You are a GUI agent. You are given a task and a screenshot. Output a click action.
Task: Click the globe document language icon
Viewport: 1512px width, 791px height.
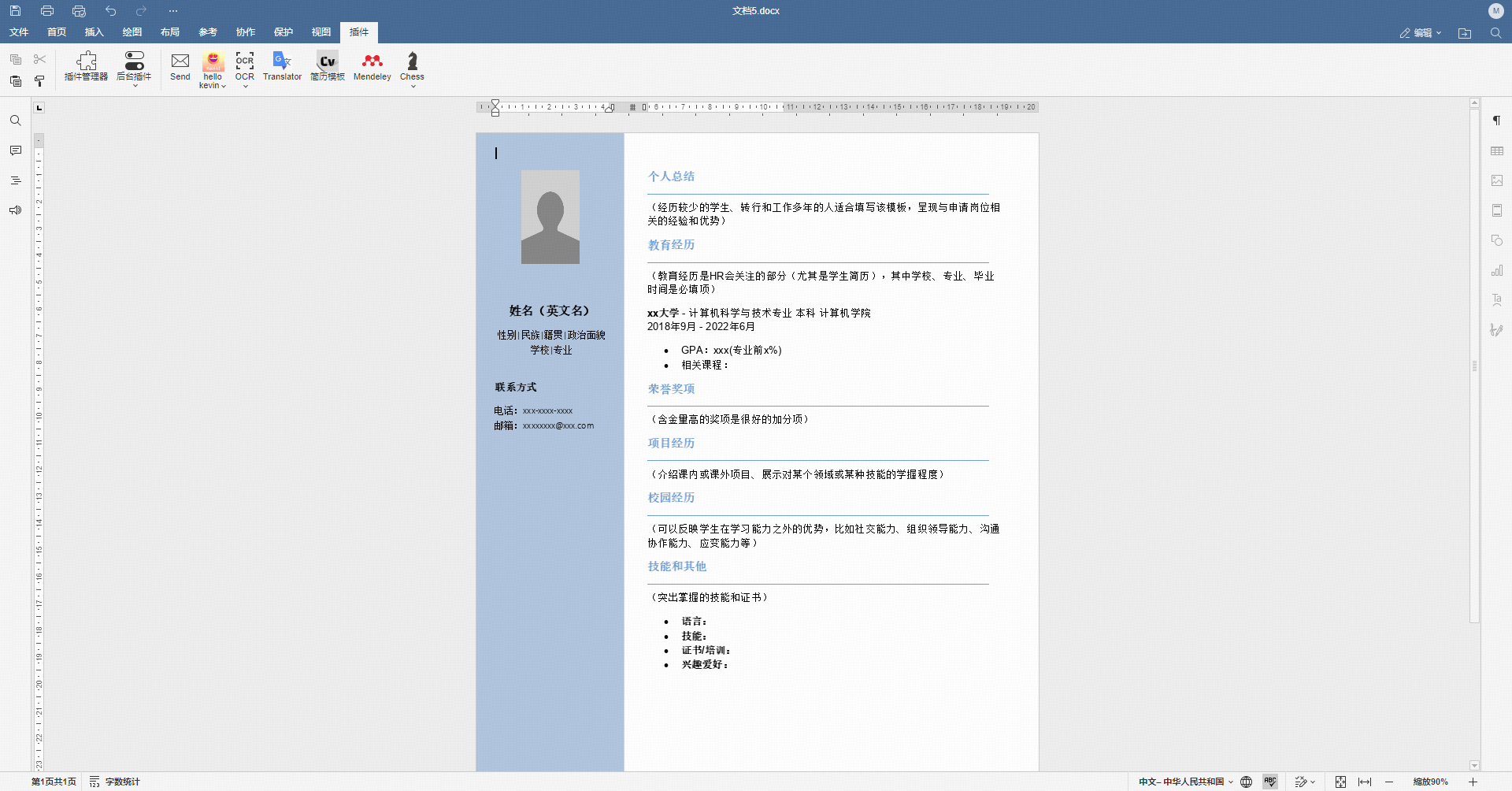point(1246,782)
